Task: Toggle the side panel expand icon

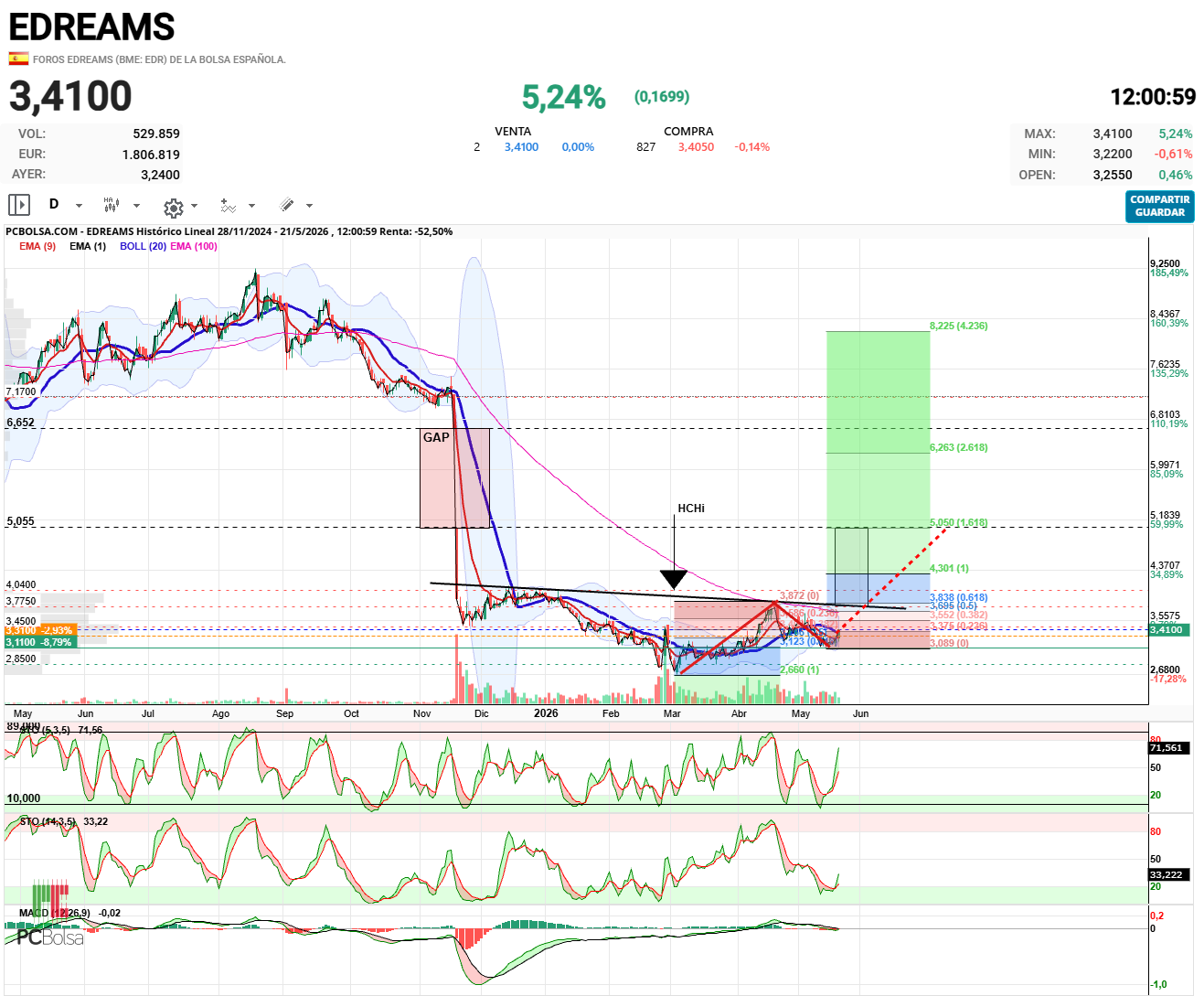Action: (19, 205)
